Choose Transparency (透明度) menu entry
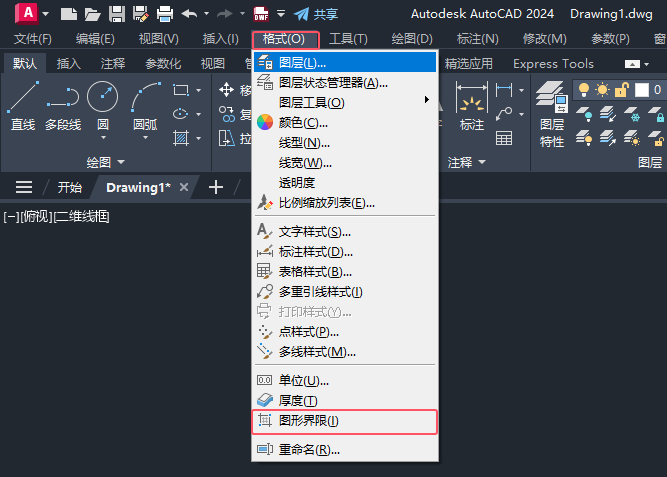This screenshot has width=667, height=477. click(345, 183)
